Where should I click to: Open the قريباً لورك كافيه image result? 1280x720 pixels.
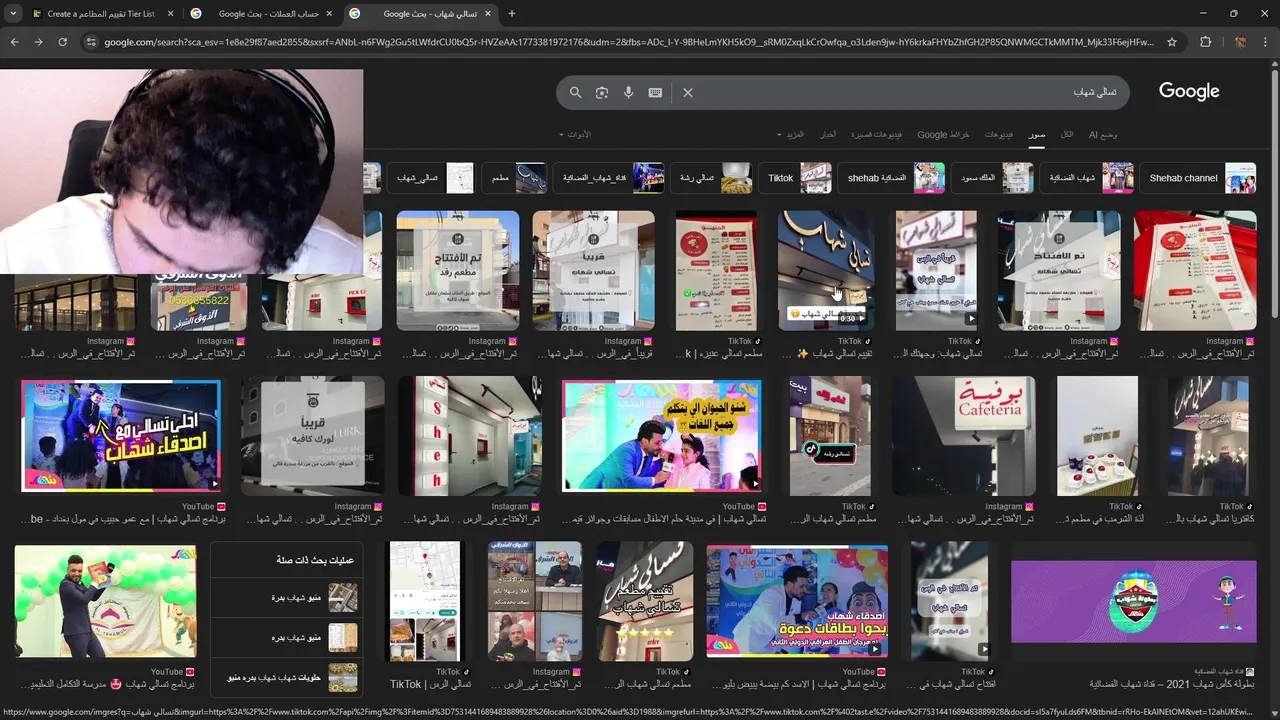[x=312, y=435]
